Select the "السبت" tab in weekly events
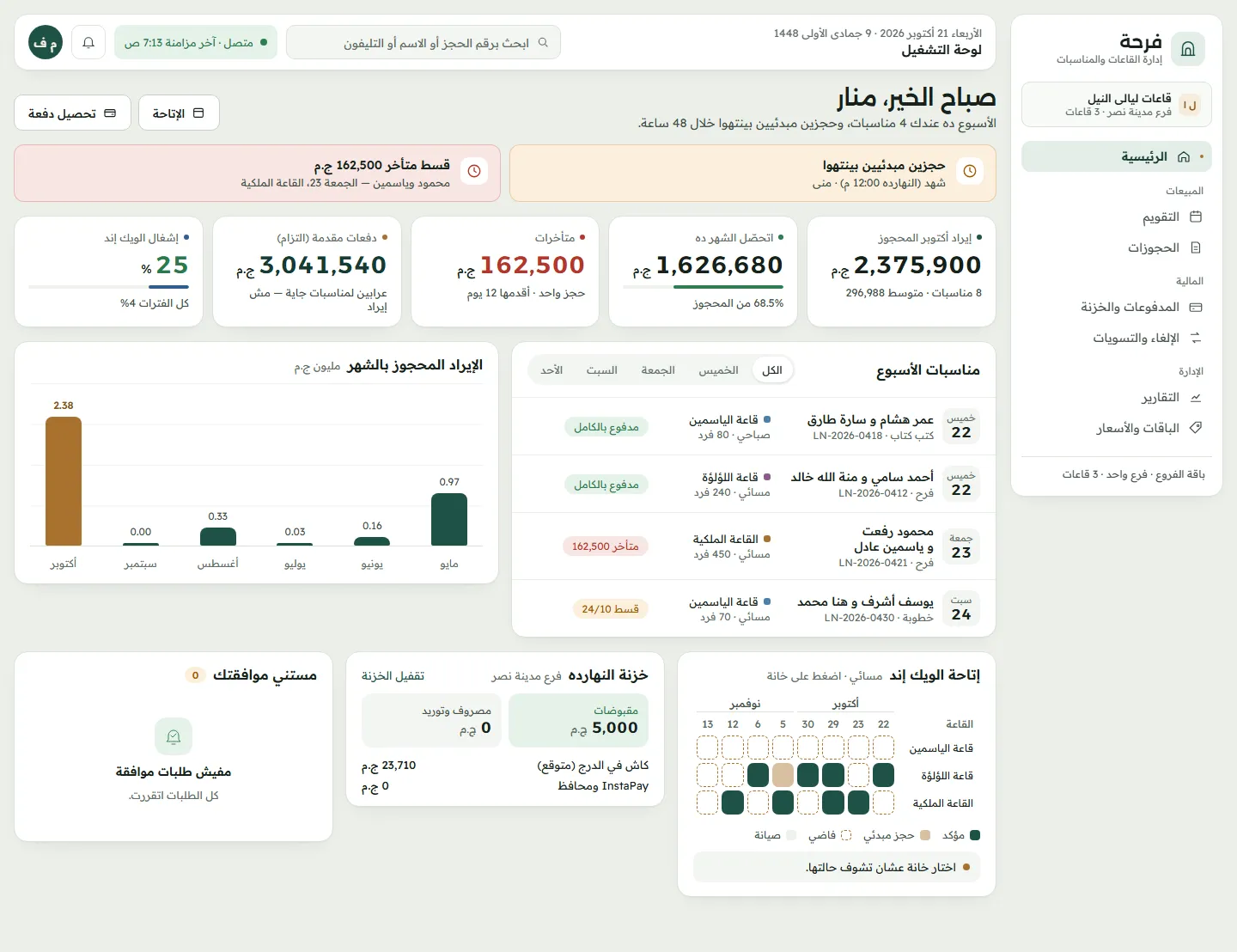The width and height of the screenshot is (1237, 952). coord(601,370)
